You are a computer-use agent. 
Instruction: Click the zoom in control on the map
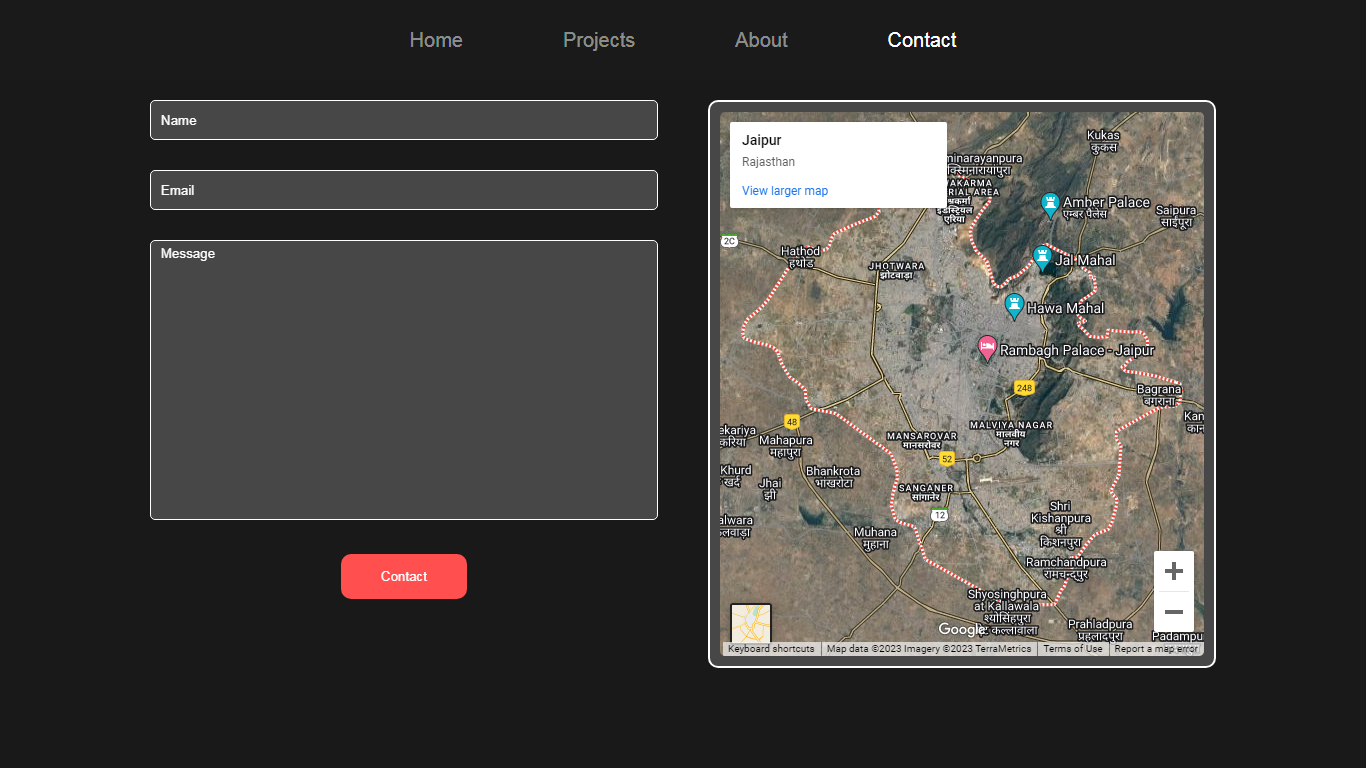(x=1173, y=569)
